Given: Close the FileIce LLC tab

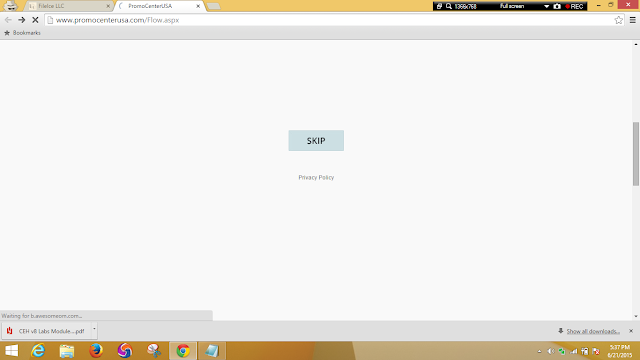Looking at the screenshot, I should pyautogui.click(x=108, y=6).
